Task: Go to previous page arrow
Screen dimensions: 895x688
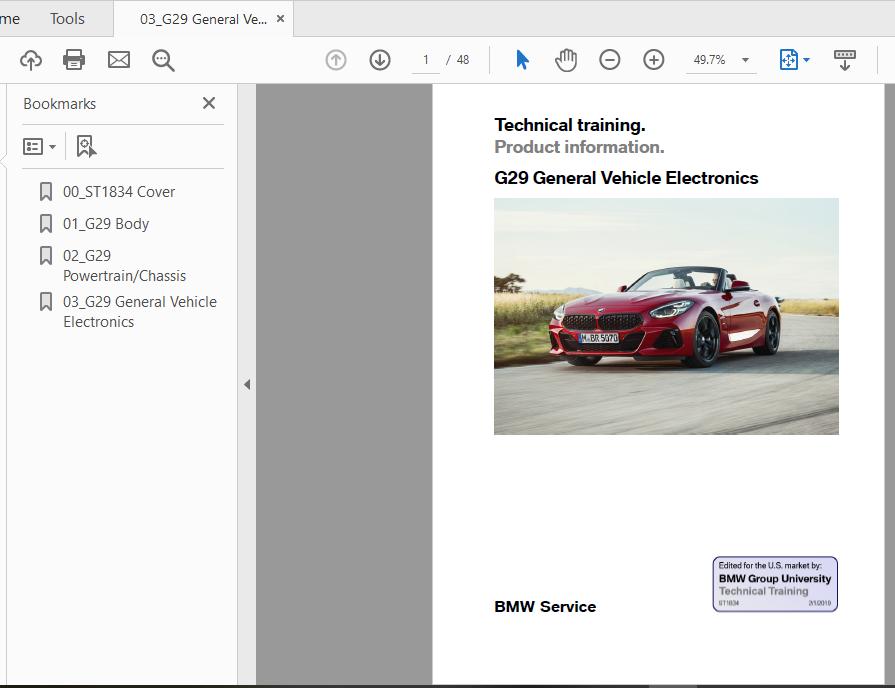Action: pos(336,60)
